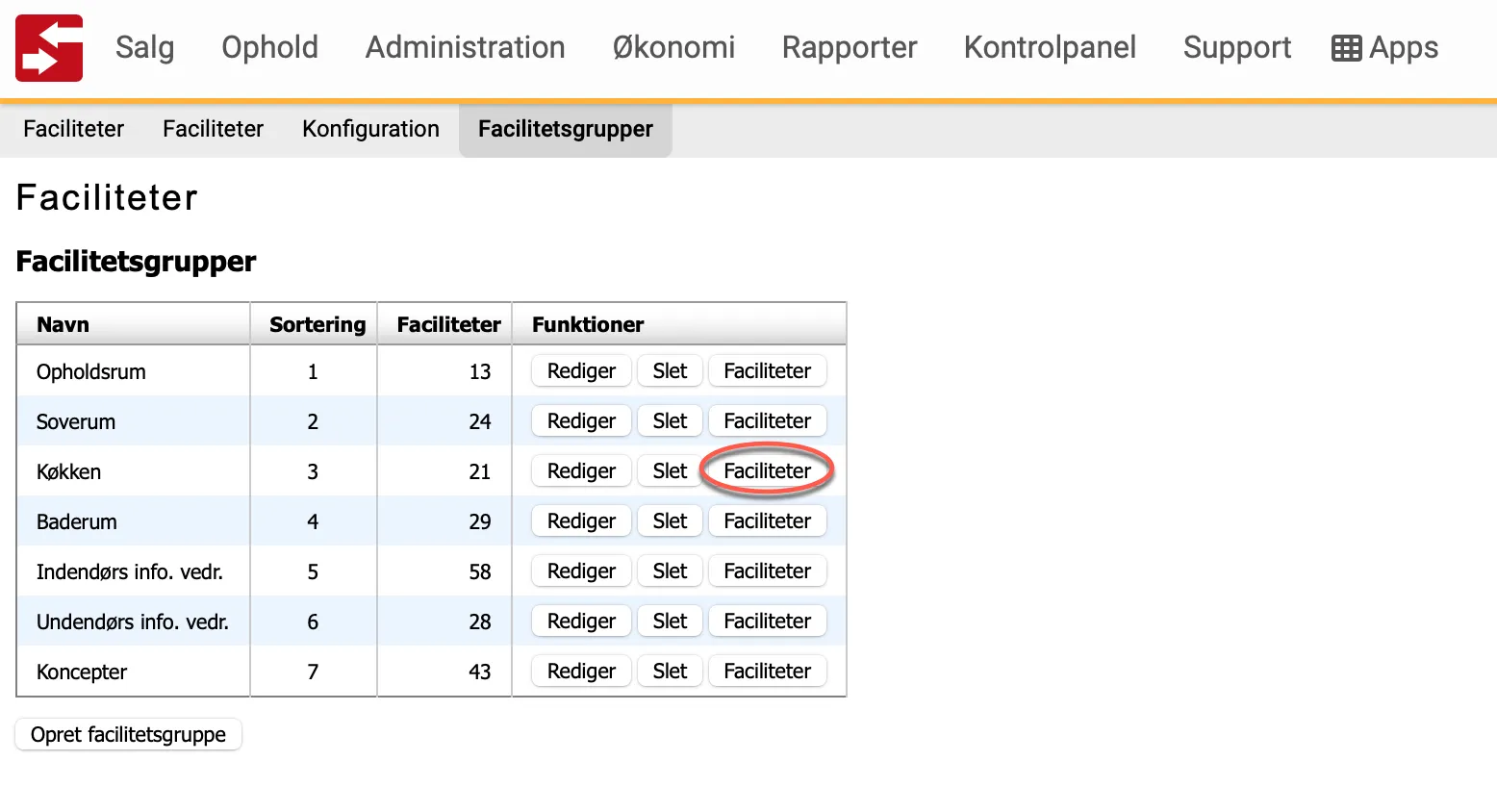
Task: Switch to the Konfiguration tab
Action: (x=370, y=128)
